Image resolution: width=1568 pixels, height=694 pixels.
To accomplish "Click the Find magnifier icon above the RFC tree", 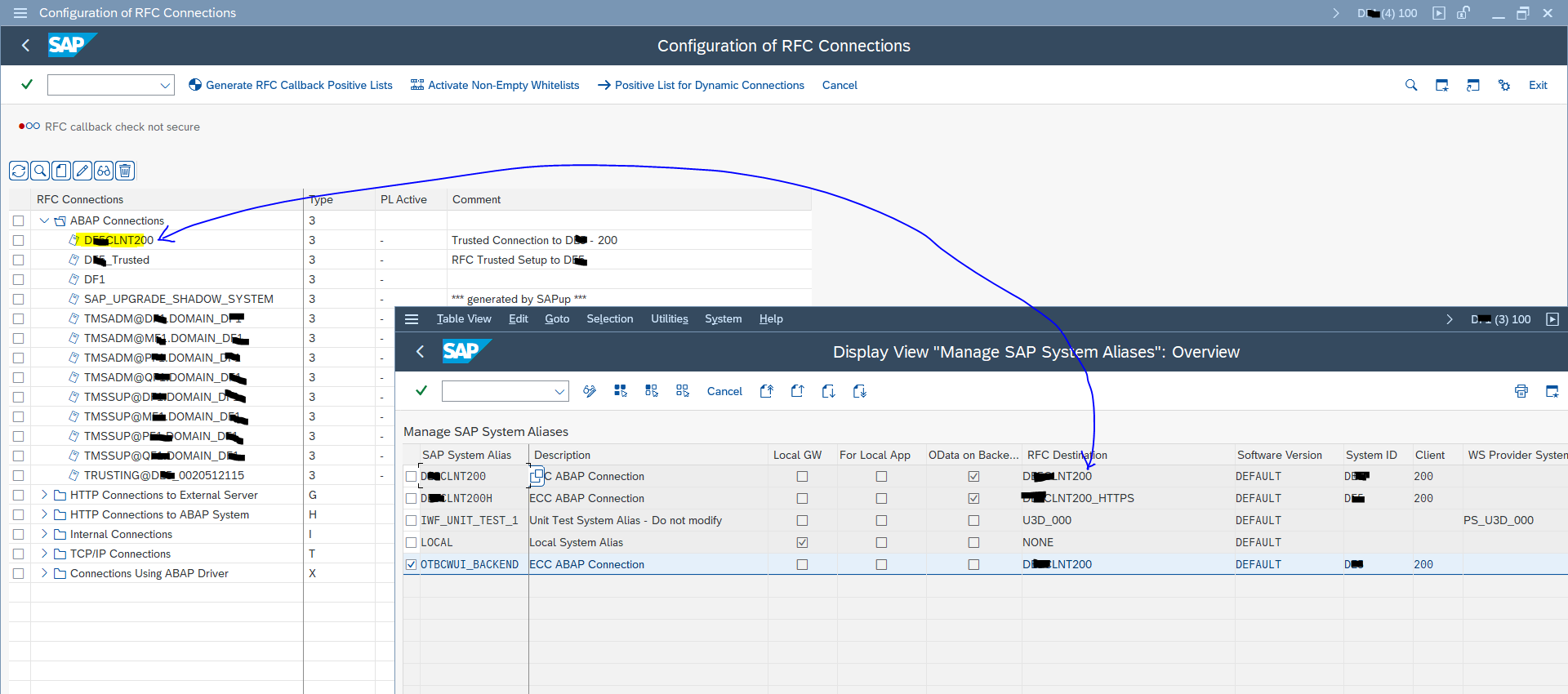I will click(x=40, y=171).
